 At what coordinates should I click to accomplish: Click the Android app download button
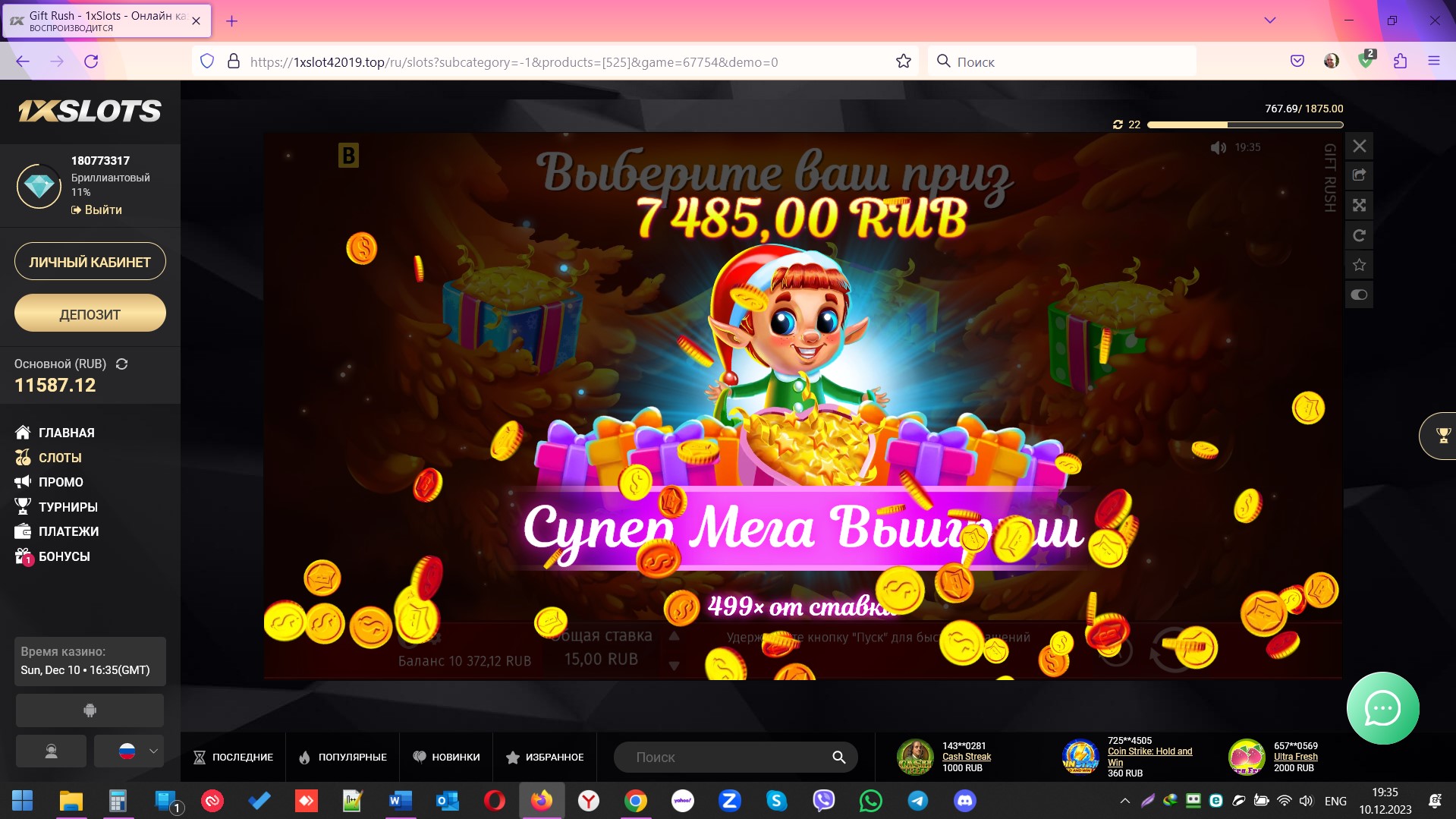[90, 710]
